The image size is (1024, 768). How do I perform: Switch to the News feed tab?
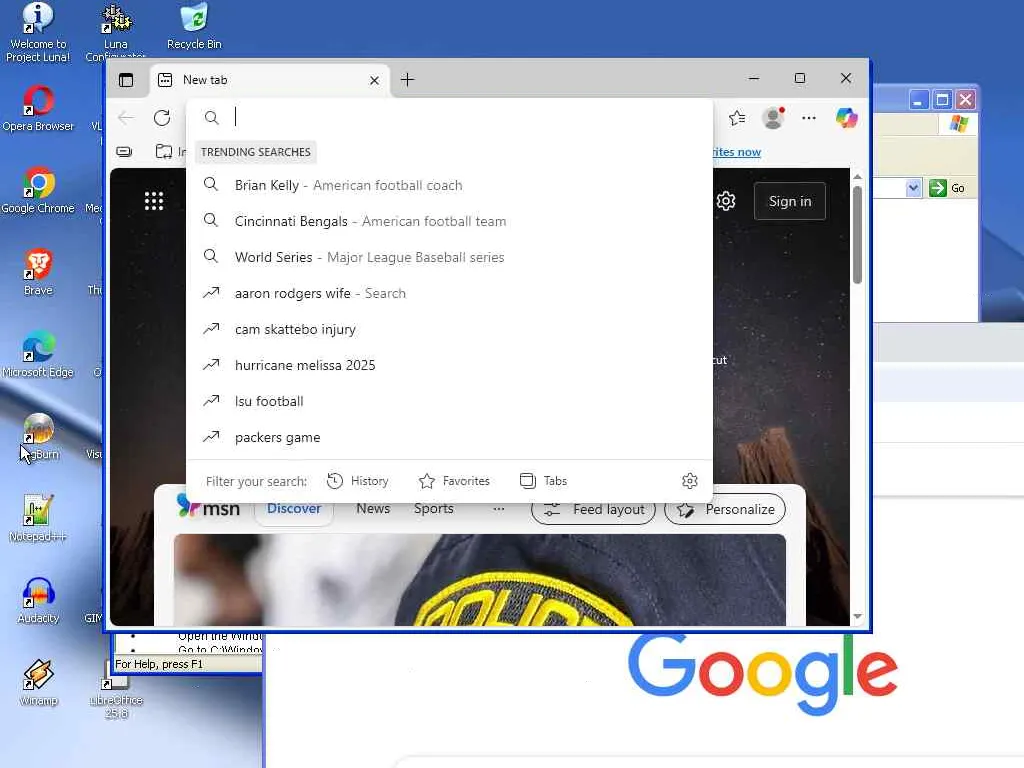pos(373,509)
